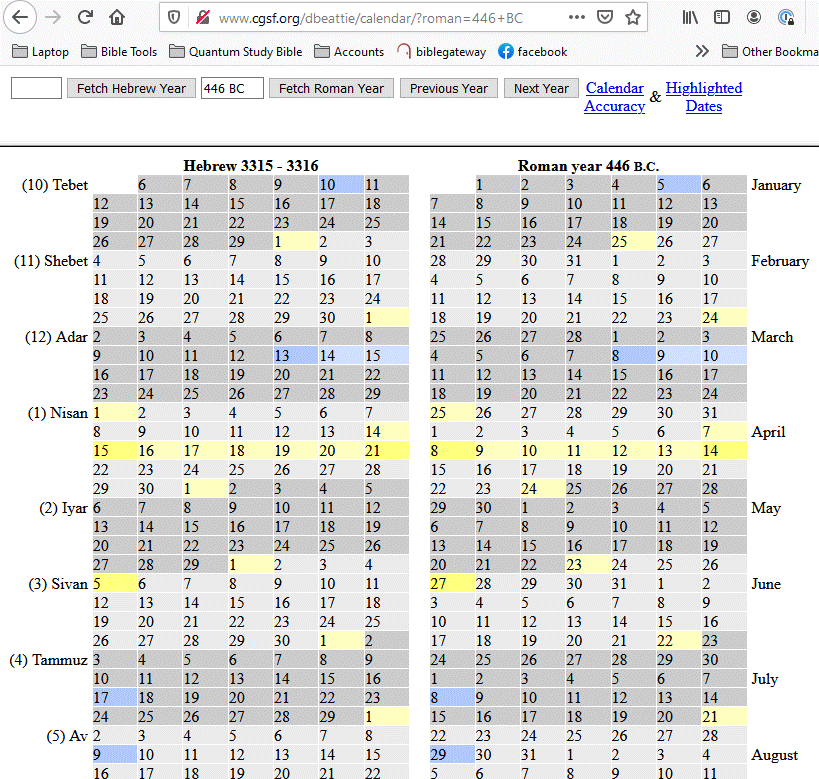Viewport: 819px width, 779px height.
Task: Go to the Next Year
Action: [x=541, y=89]
